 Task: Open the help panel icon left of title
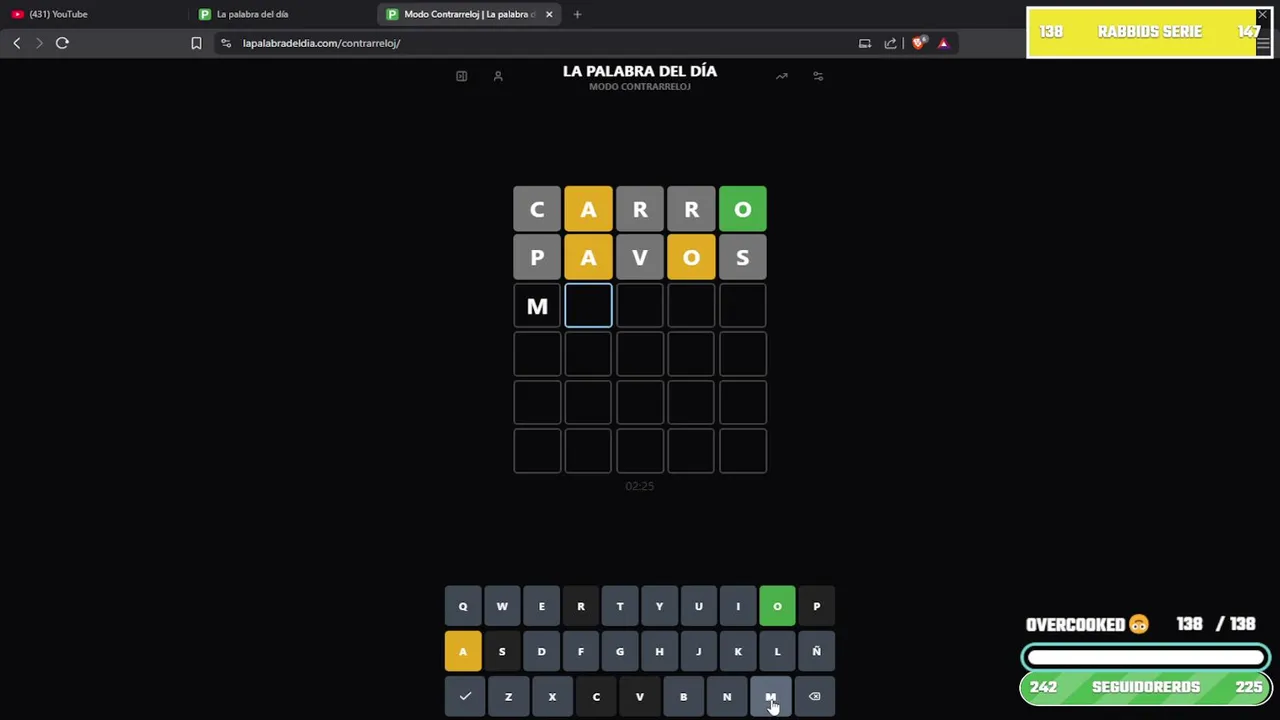[461, 76]
